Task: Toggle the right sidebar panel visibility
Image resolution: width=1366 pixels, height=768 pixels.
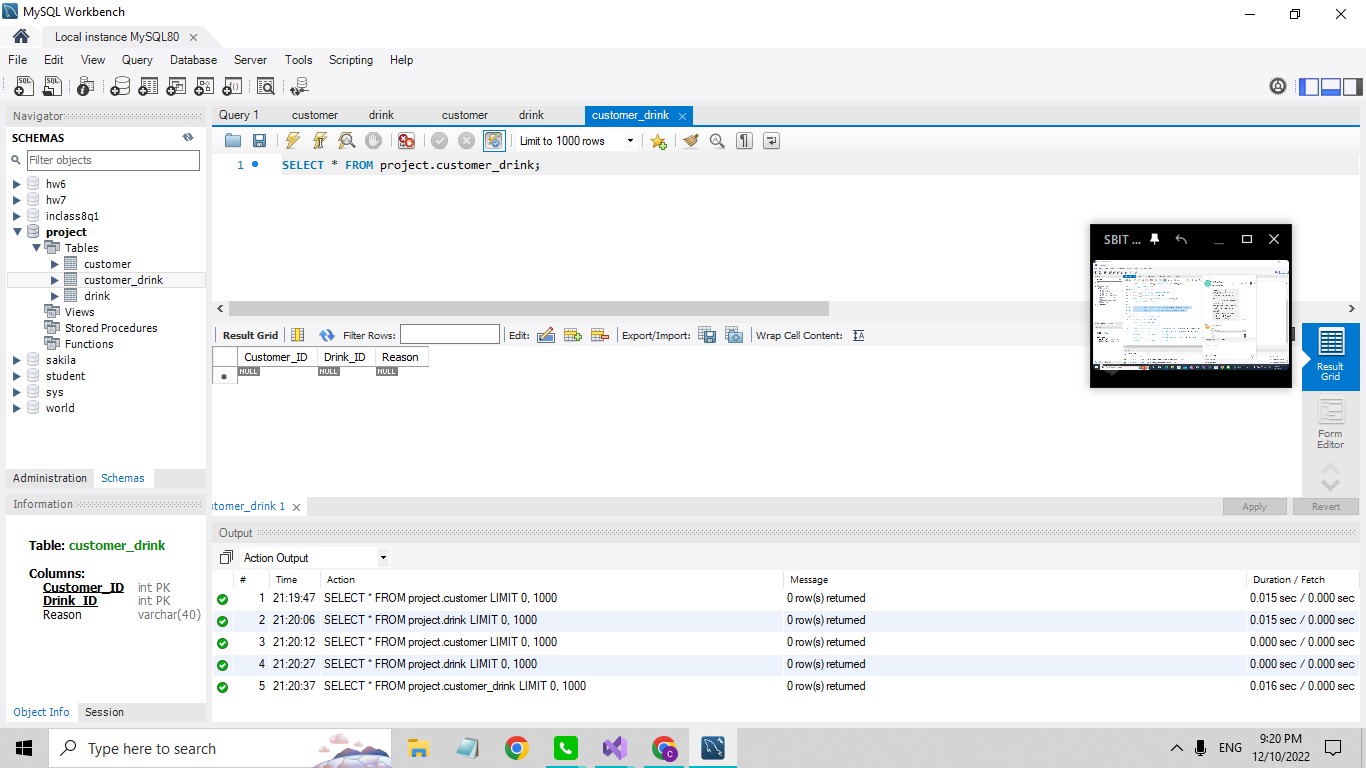Action: 1352,87
